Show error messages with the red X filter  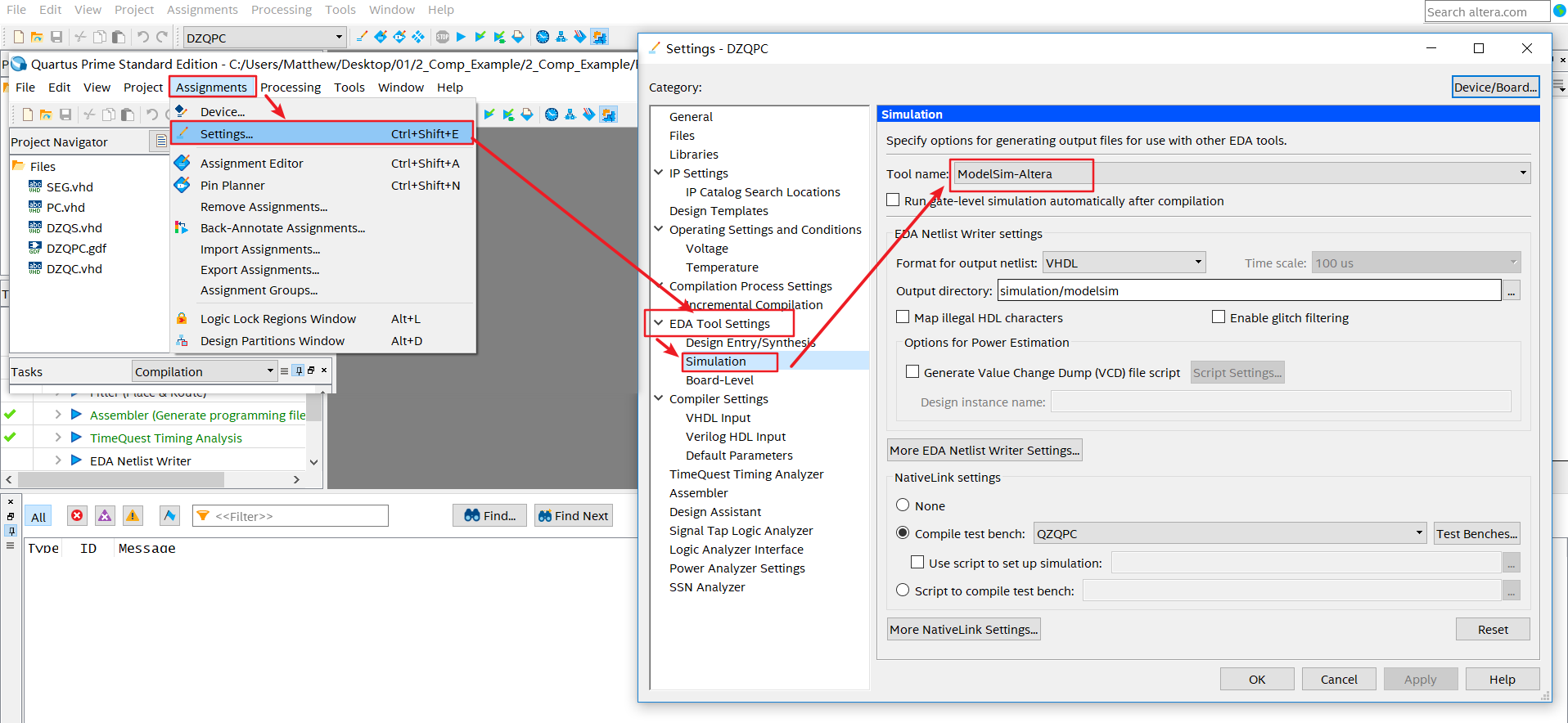pos(77,515)
